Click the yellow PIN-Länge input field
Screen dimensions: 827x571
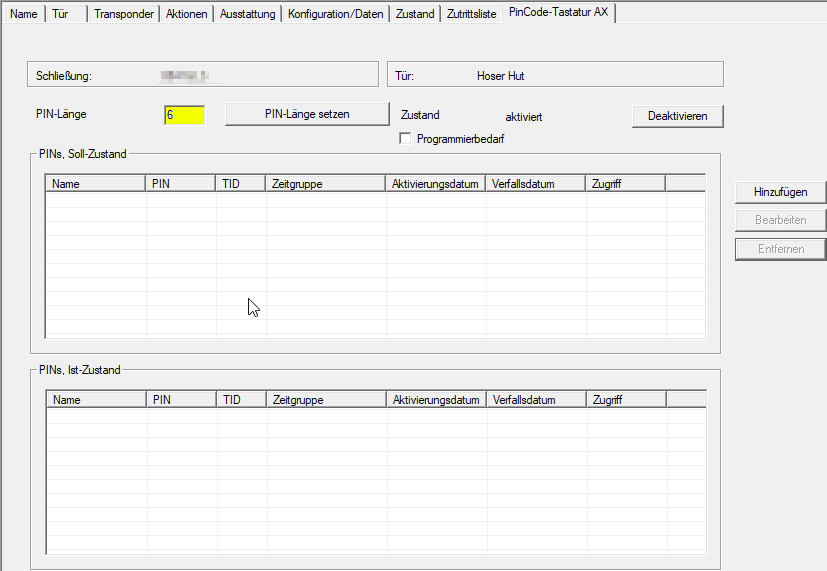pyautogui.click(x=184, y=115)
